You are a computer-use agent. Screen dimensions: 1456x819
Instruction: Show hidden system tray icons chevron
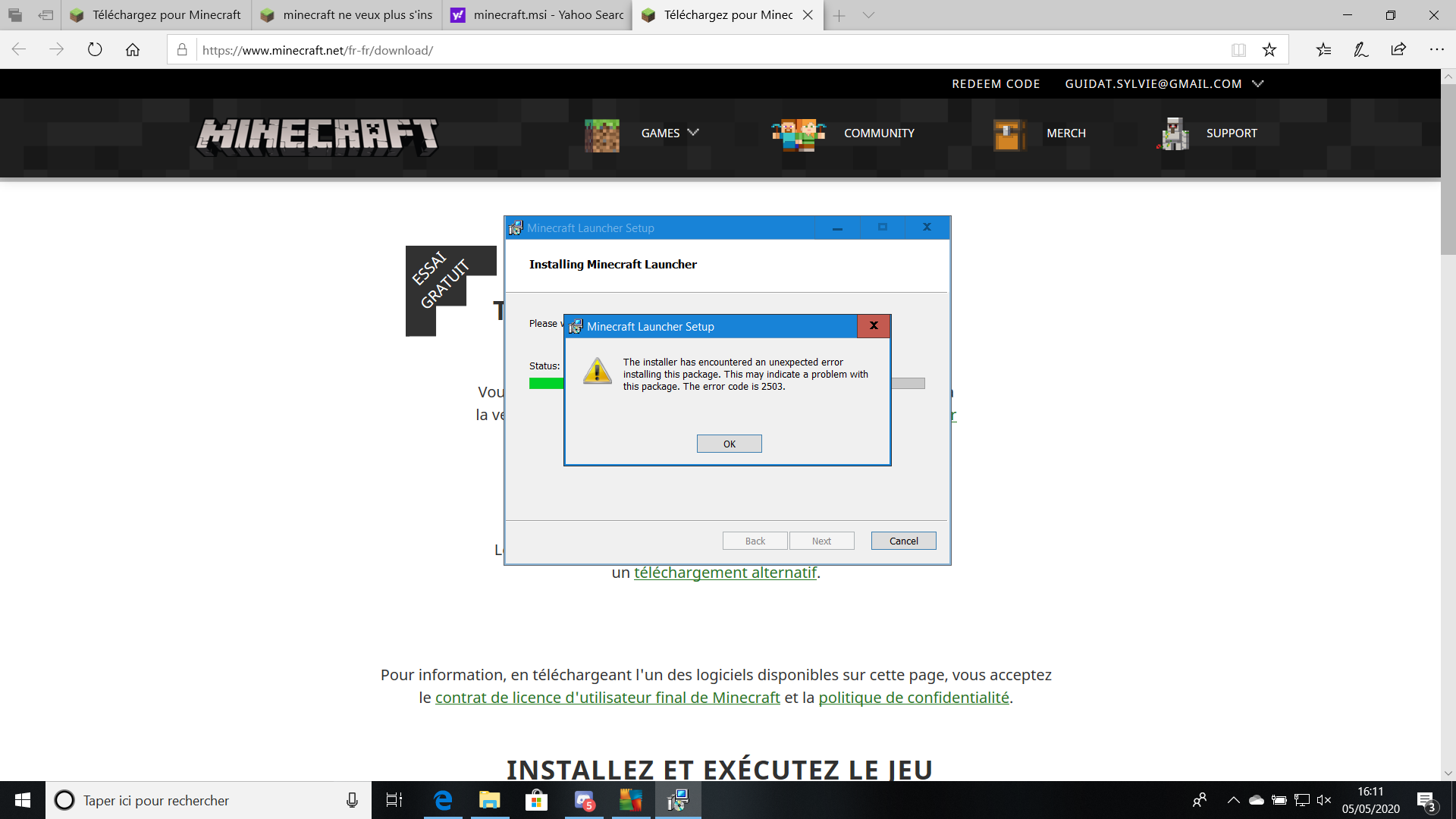tap(1234, 800)
